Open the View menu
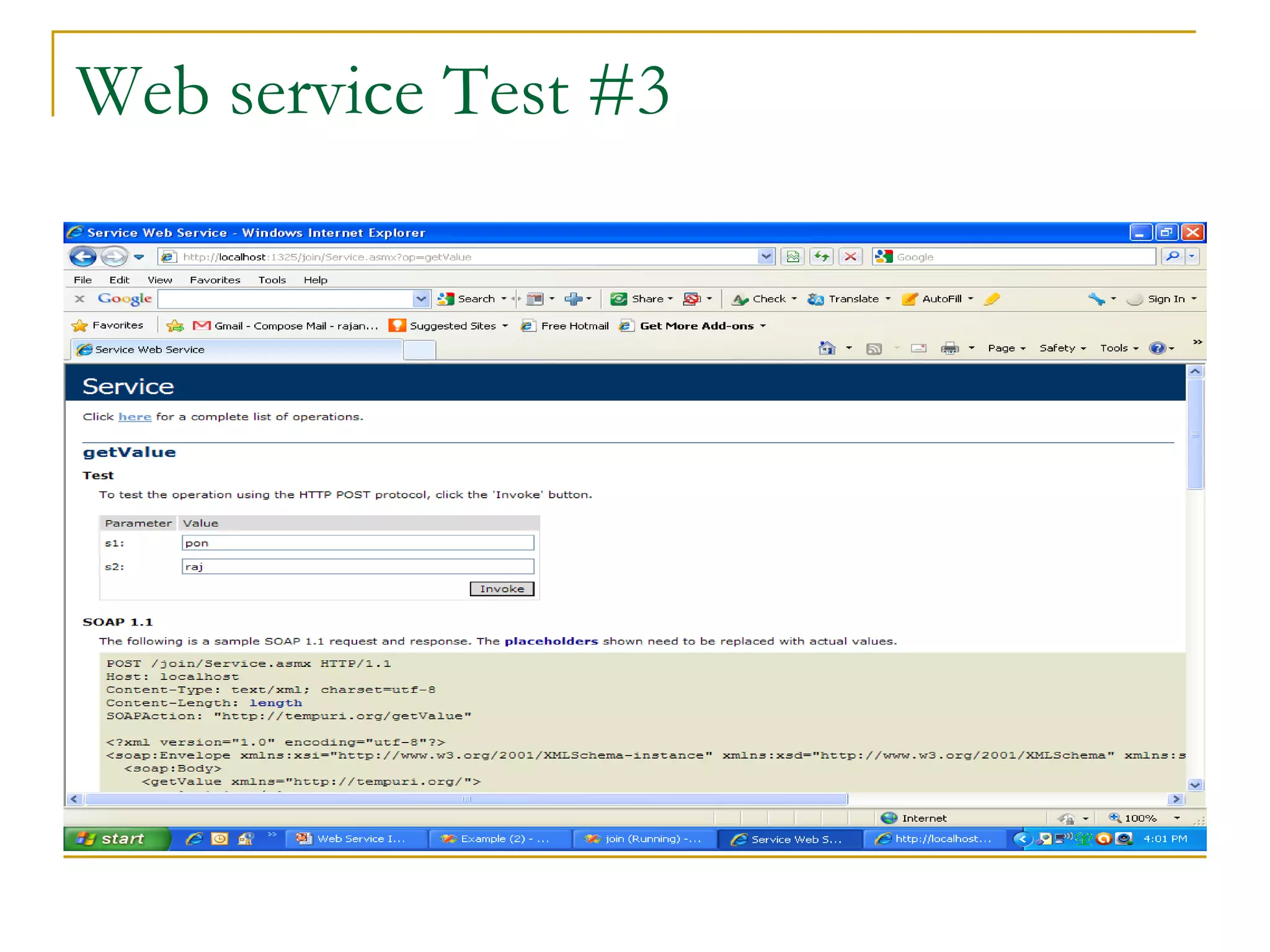Image resolution: width=1270 pixels, height=952 pixels. tap(160, 280)
